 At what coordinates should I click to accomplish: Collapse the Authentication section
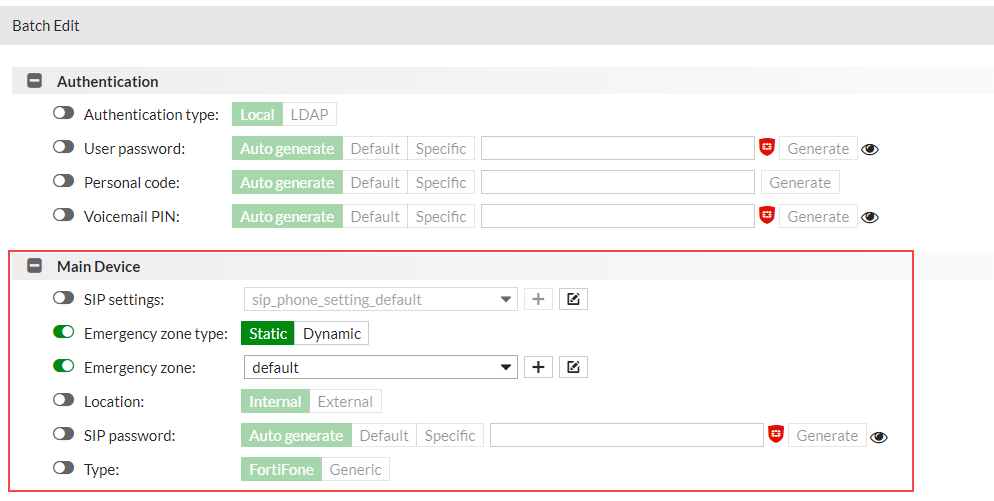click(x=35, y=81)
